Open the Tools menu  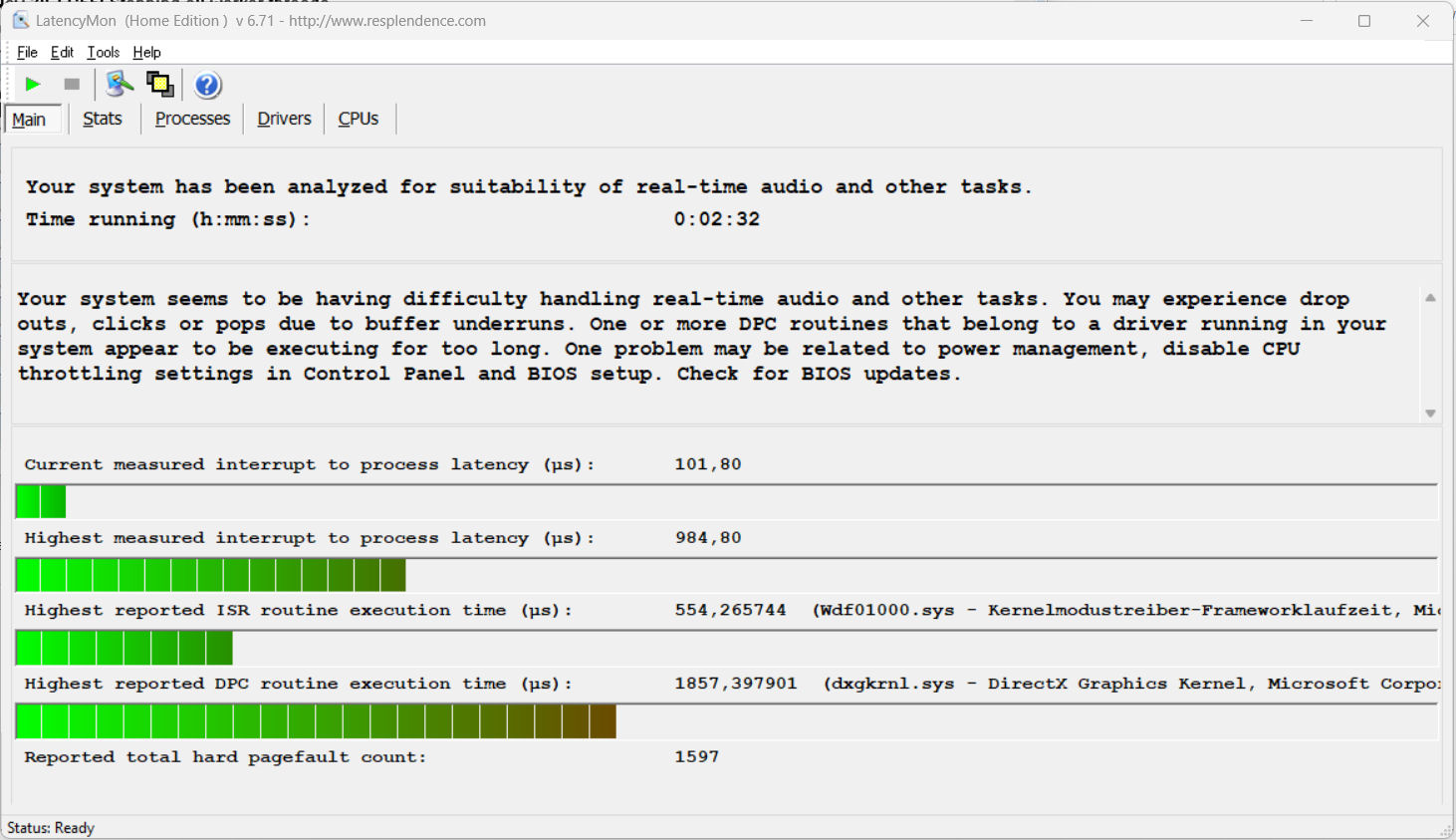point(103,53)
